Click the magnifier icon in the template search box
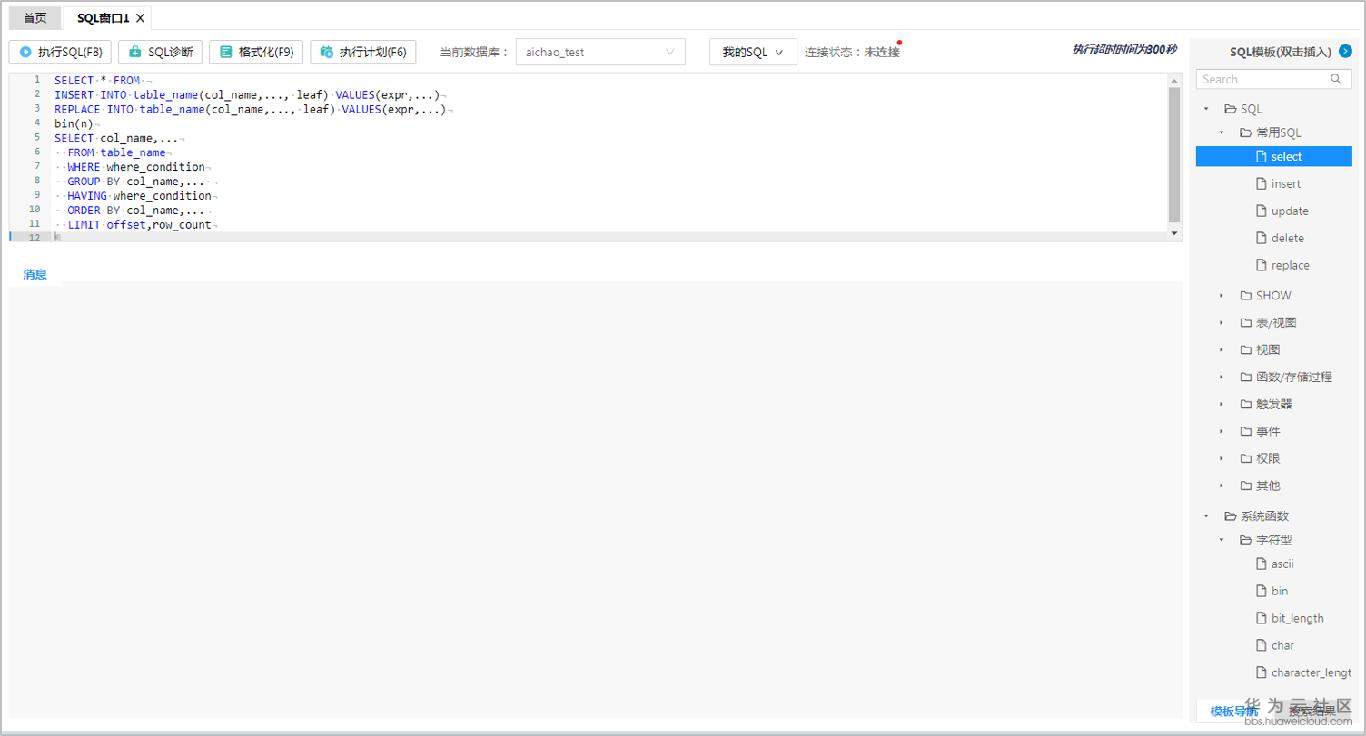The width and height of the screenshot is (1366, 736). click(1336, 79)
